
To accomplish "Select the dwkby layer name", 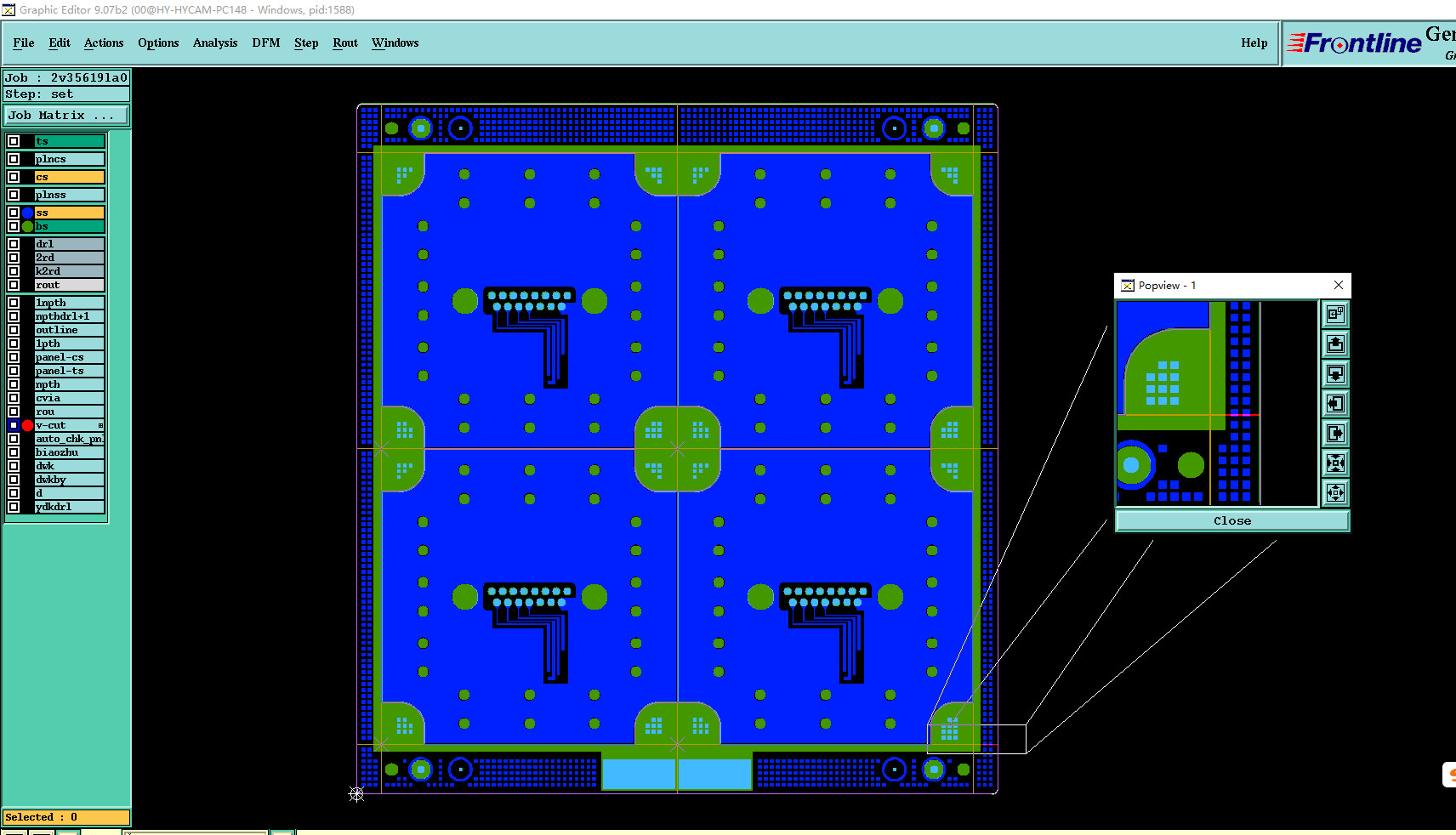I will pos(70,480).
